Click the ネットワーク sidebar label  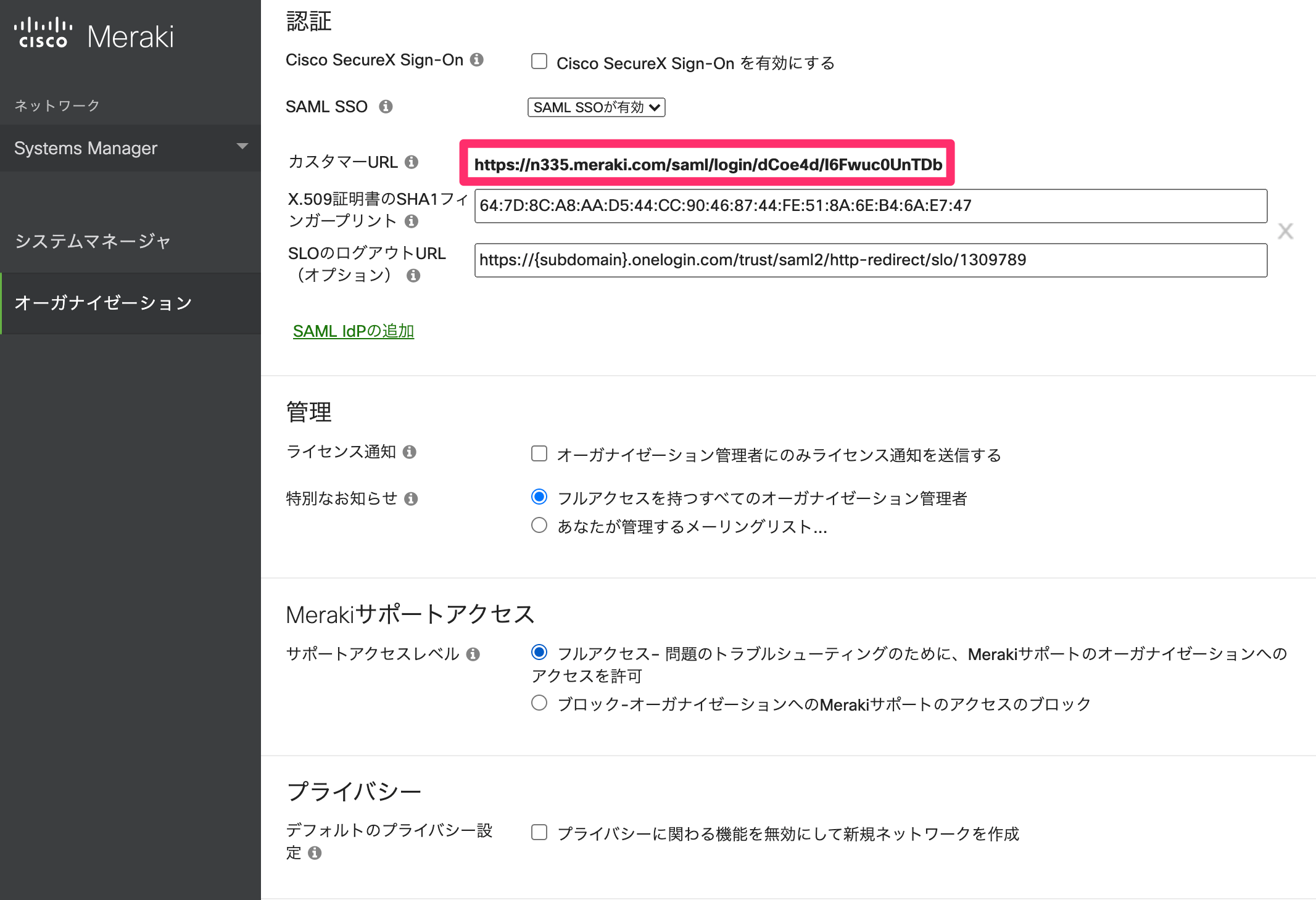tap(57, 105)
